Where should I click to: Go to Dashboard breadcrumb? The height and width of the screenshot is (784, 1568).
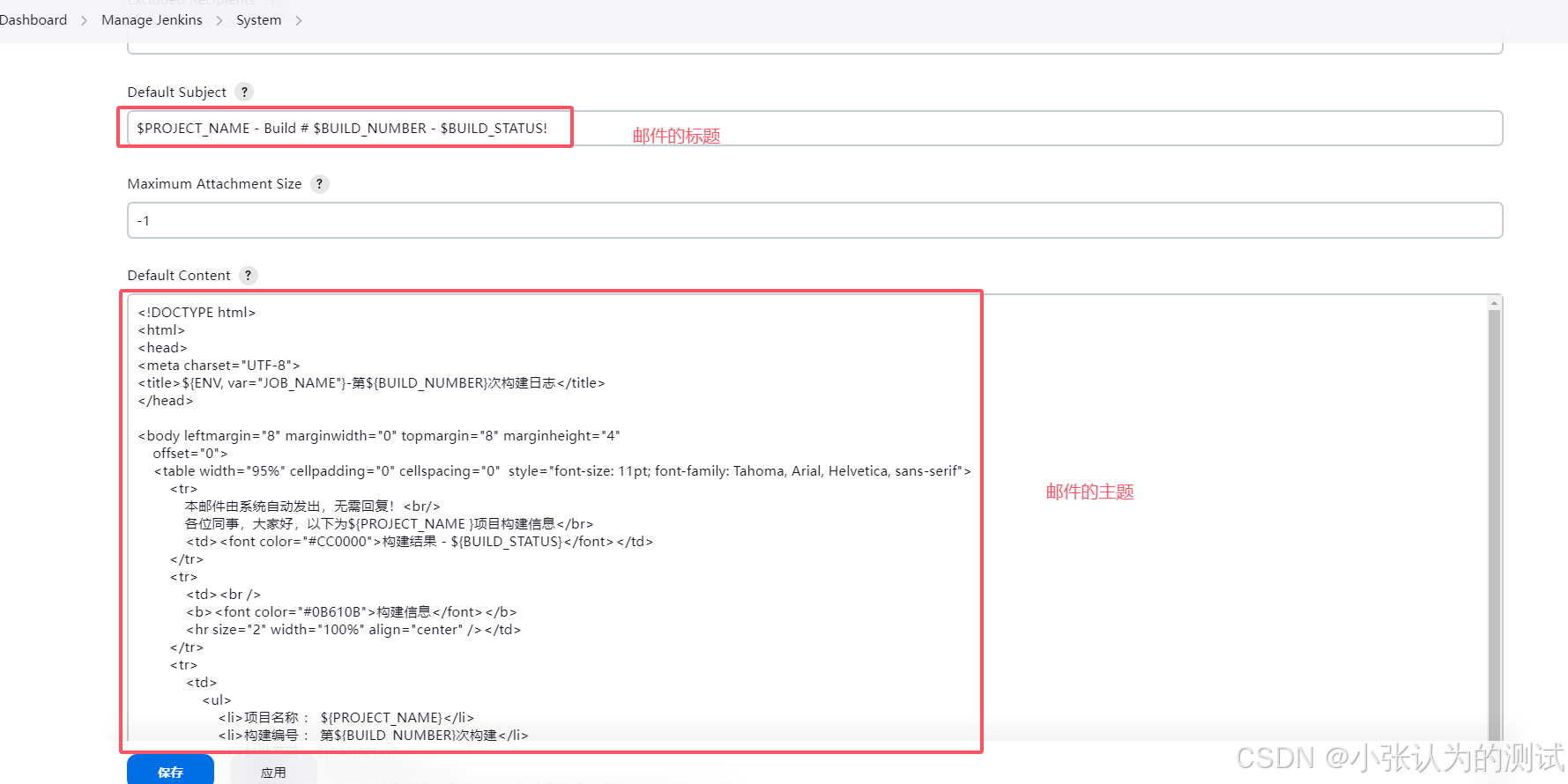point(33,19)
